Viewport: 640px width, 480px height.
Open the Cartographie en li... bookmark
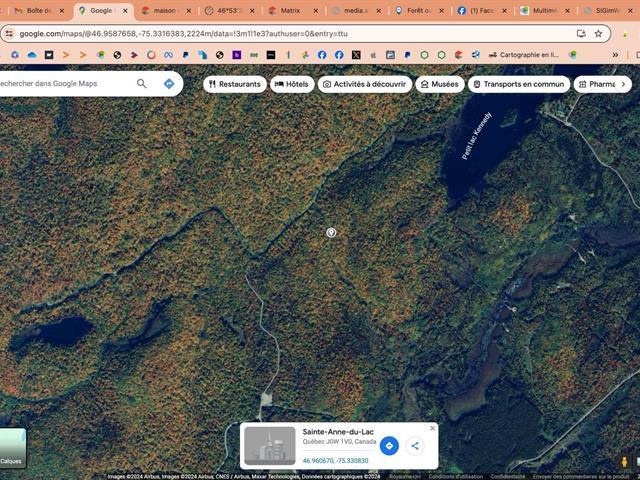(x=524, y=55)
